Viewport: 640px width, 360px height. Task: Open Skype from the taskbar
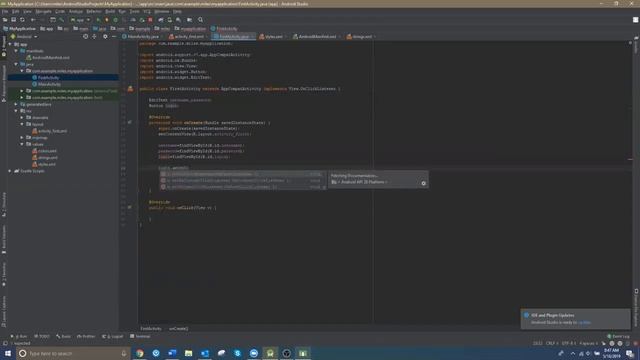tap(238, 353)
